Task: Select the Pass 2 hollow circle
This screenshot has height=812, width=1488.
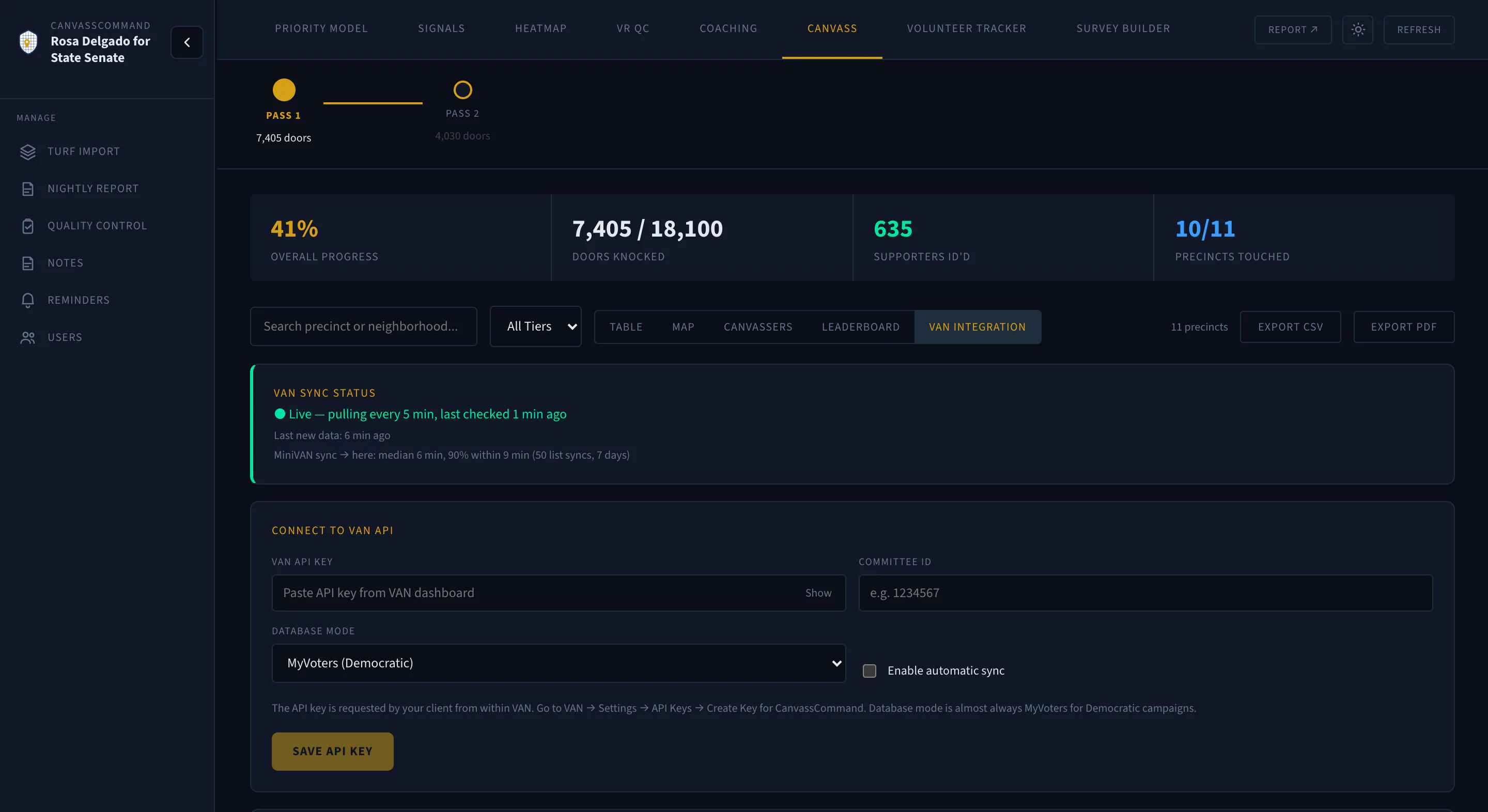Action: click(462, 90)
